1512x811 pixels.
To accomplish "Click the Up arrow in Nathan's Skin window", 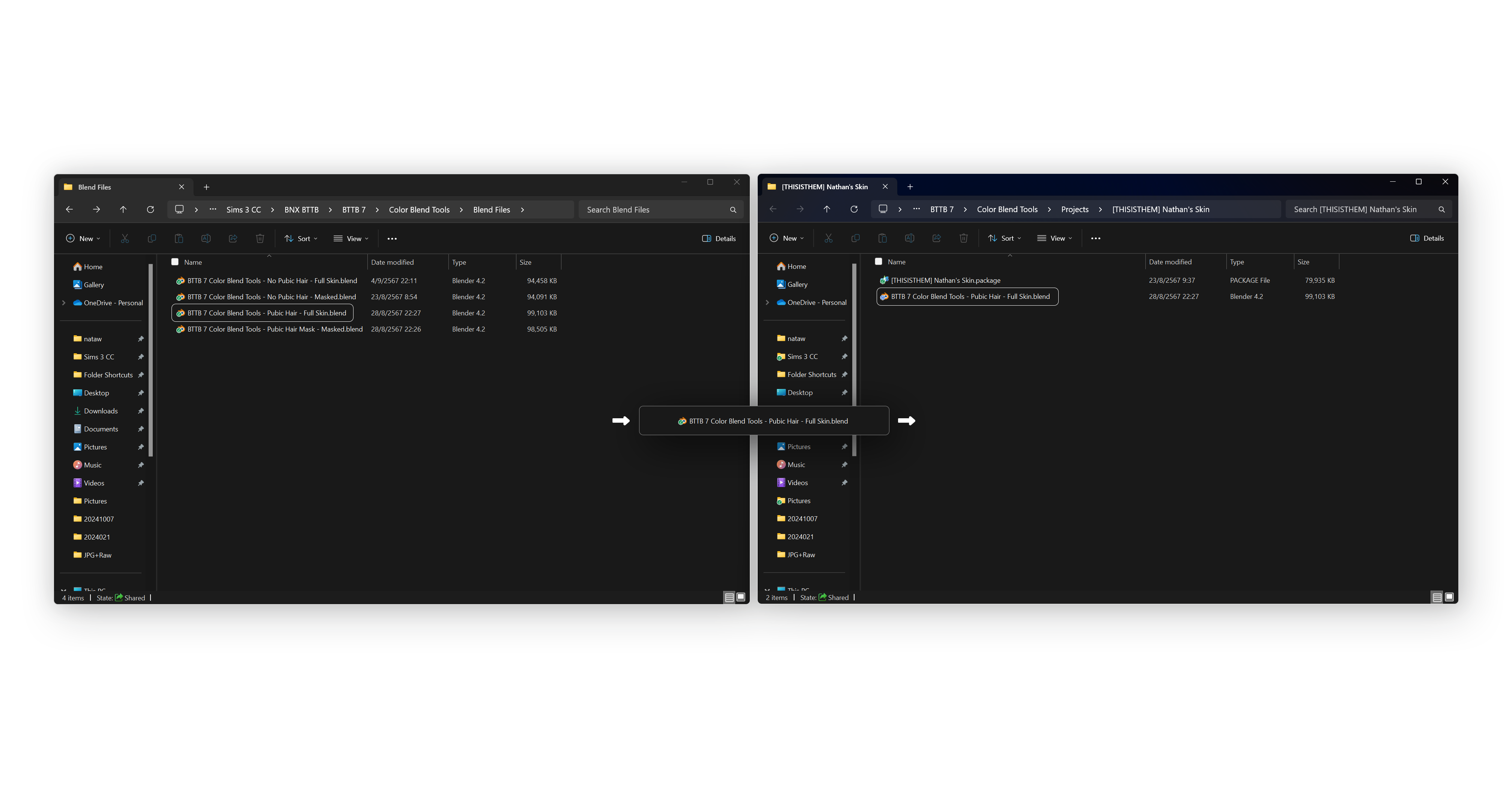I will (x=826, y=209).
